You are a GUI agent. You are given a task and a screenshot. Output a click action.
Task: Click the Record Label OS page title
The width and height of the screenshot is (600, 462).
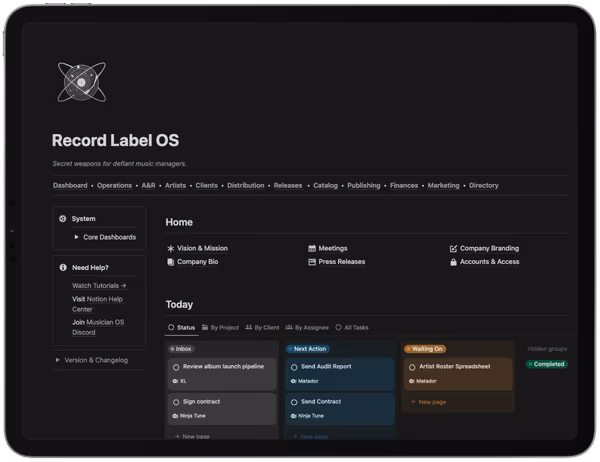(x=116, y=140)
